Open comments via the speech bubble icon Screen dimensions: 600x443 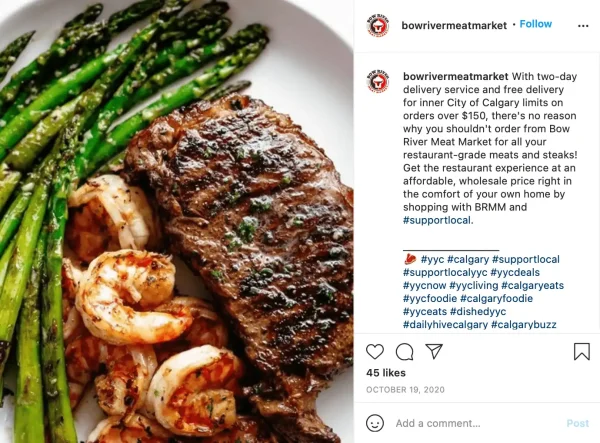click(x=404, y=352)
